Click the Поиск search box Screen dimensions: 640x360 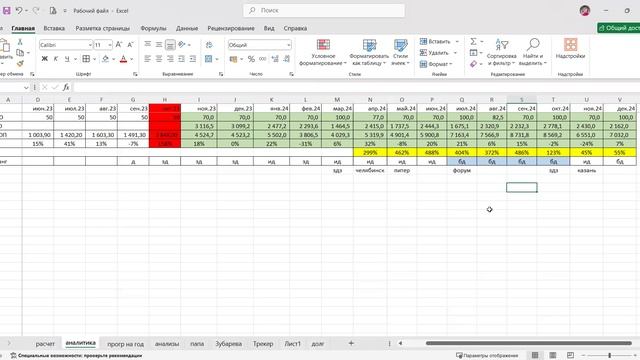point(324,11)
